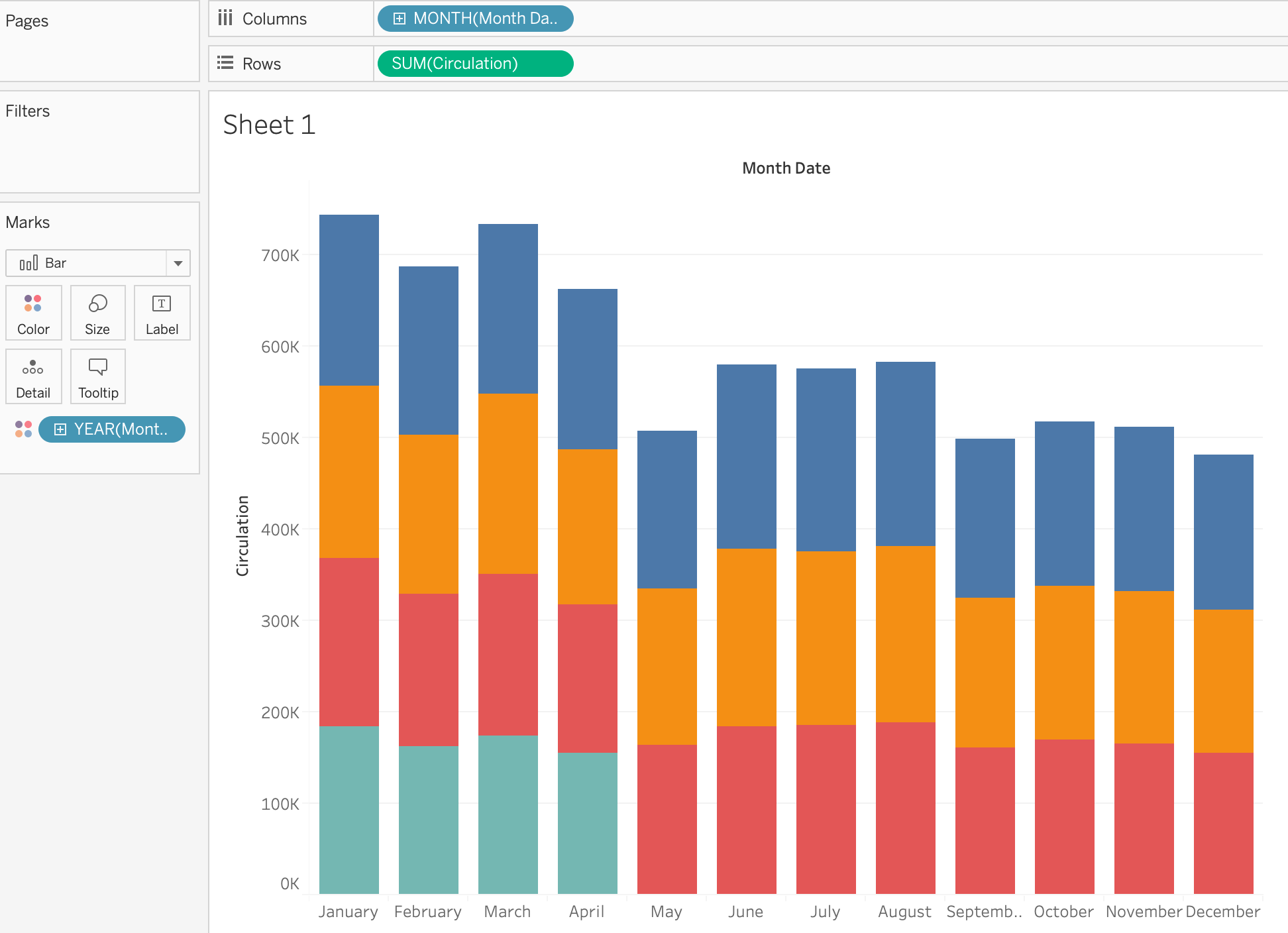This screenshot has height=933, width=1288.
Task: Expand the MONTH(Month Date) pill hierarchy
Action: [x=399, y=19]
